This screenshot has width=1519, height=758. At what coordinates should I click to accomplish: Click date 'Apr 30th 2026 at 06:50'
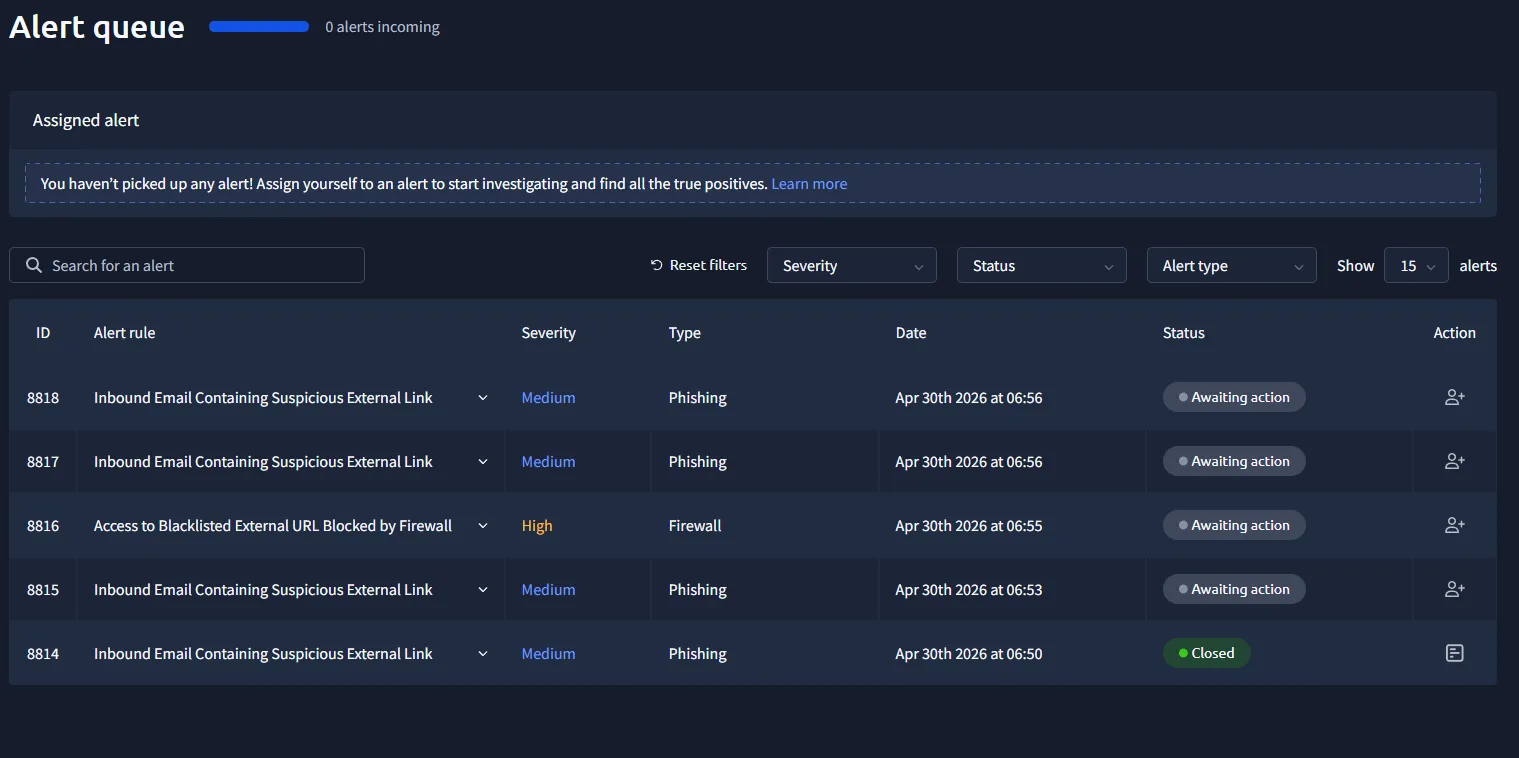[x=969, y=654]
